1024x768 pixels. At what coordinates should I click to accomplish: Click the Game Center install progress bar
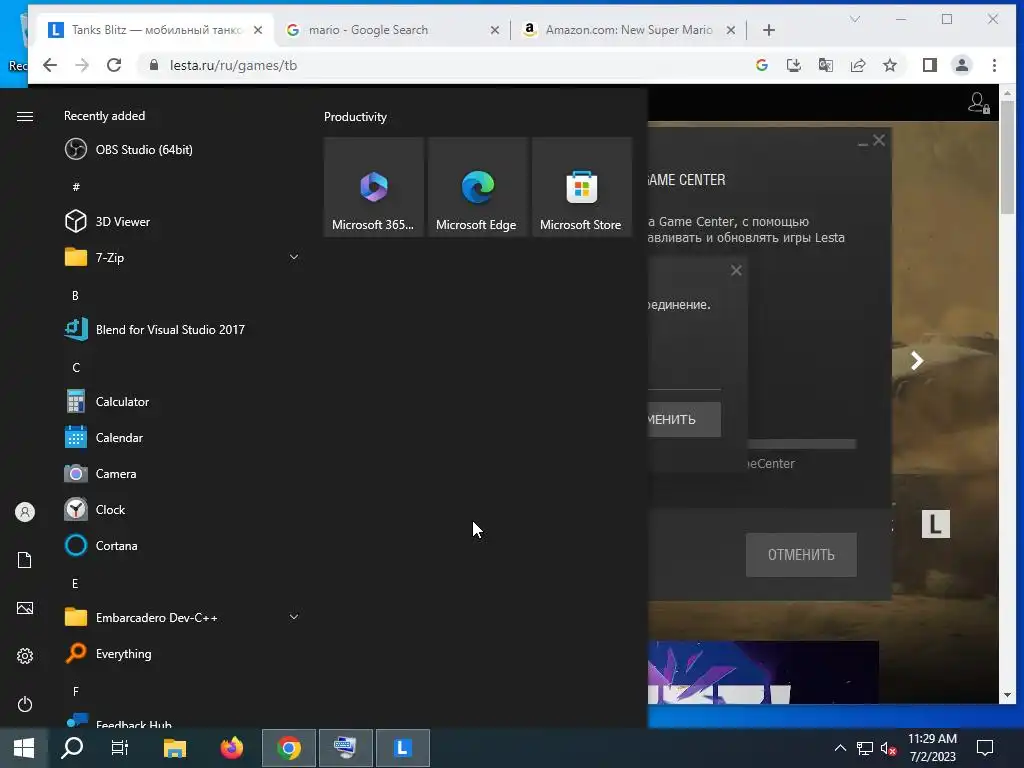[801, 444]
